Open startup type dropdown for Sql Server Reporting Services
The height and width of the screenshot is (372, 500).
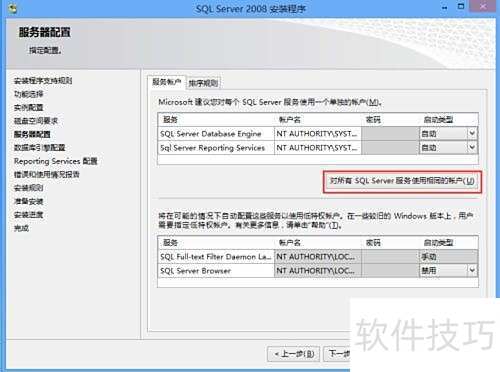(x=472, y=147)
